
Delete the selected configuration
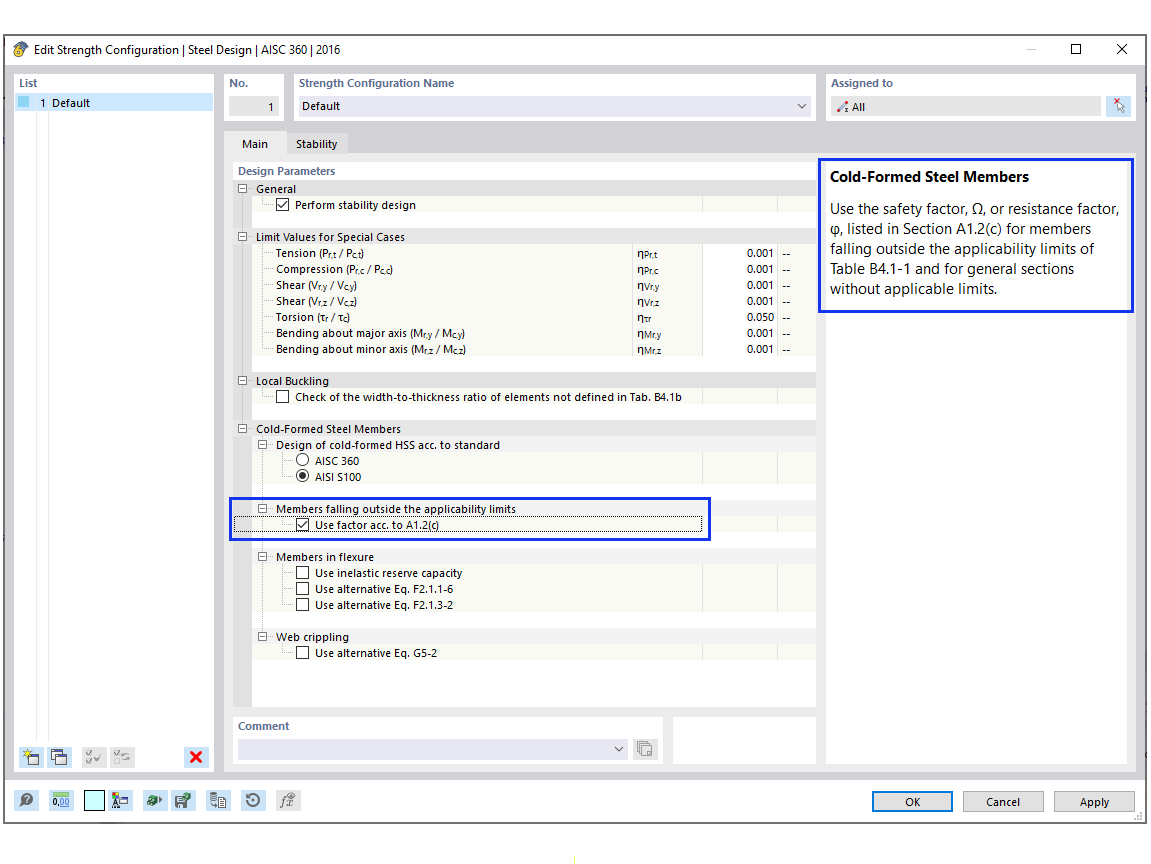pos(195,757)
